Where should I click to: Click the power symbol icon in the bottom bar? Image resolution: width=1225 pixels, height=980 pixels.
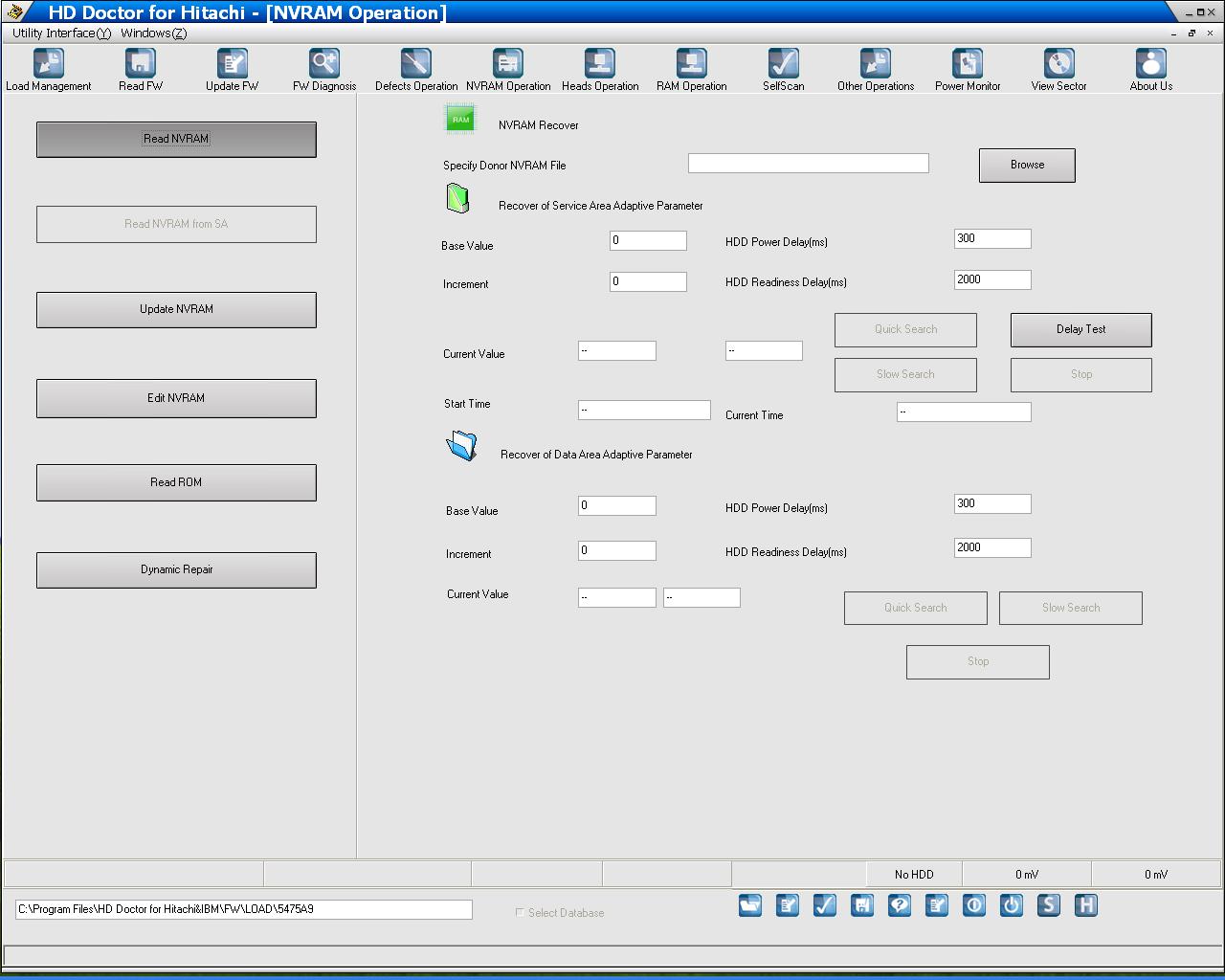coord(1012,905)
